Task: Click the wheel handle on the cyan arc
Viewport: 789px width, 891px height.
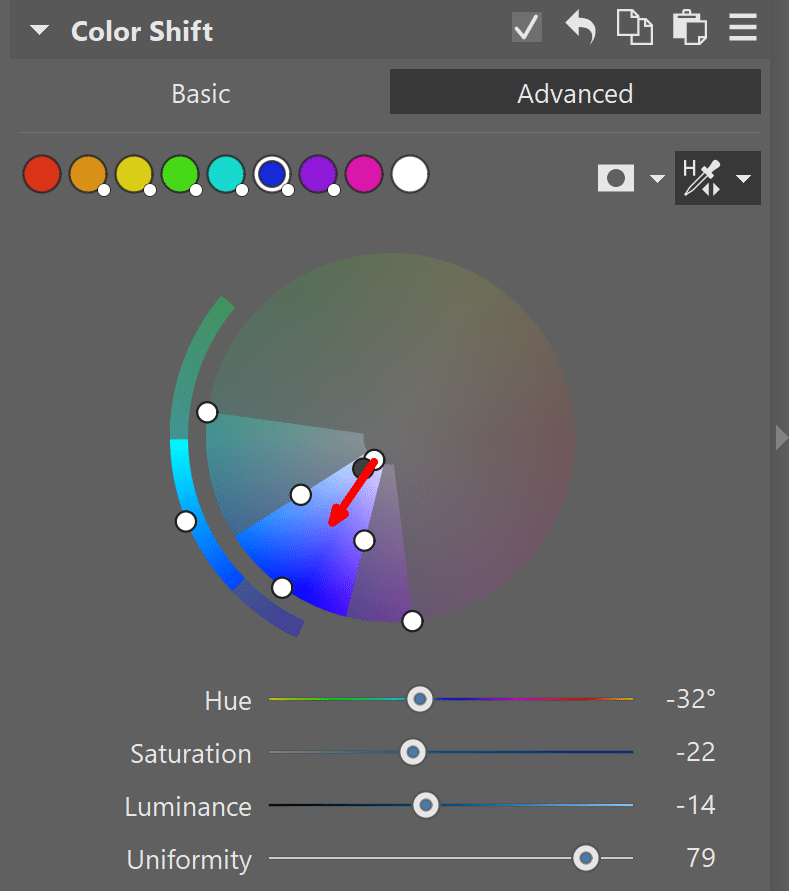Action: pos(186,521)
